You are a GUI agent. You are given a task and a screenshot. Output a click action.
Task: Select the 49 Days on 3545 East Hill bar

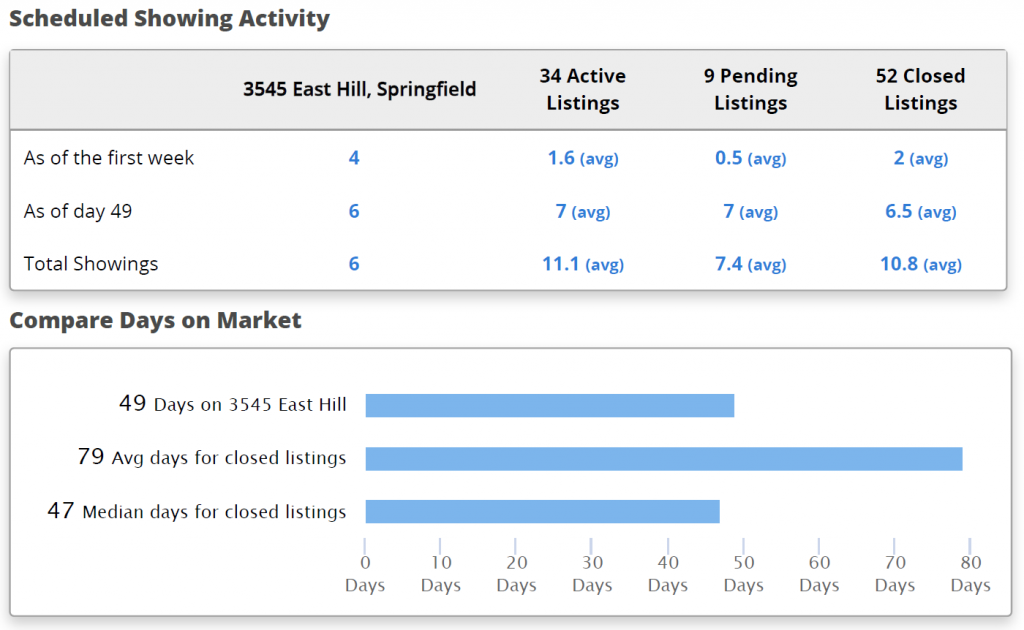549,404
